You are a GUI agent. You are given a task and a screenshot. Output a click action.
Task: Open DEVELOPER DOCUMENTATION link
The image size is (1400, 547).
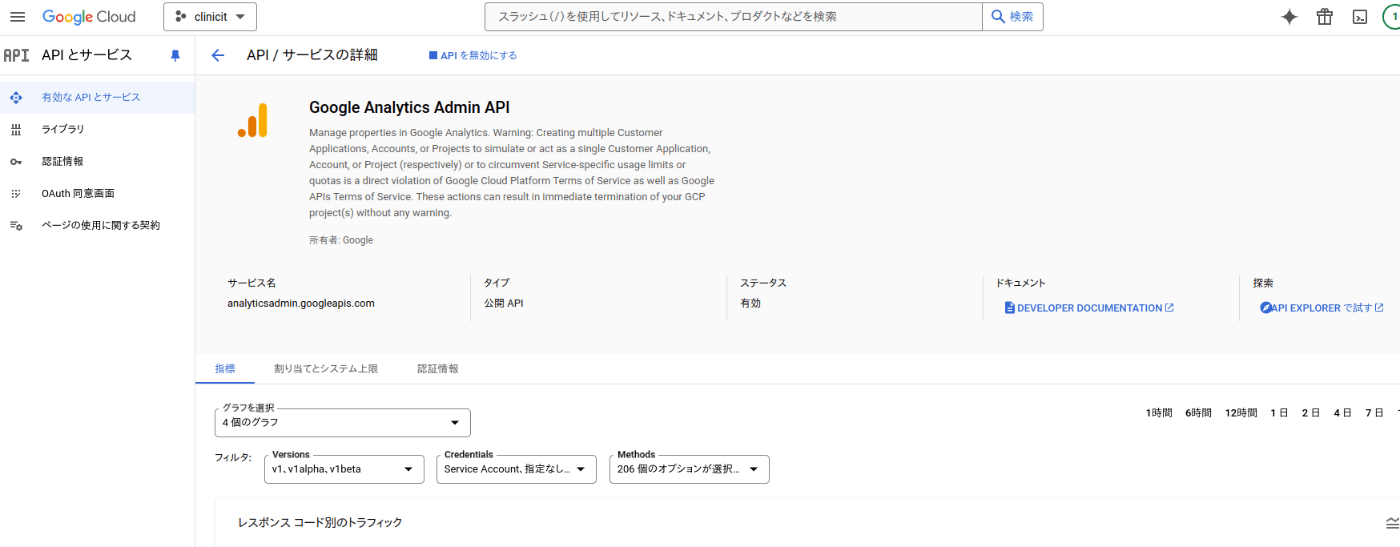[x=1089, y=308]
